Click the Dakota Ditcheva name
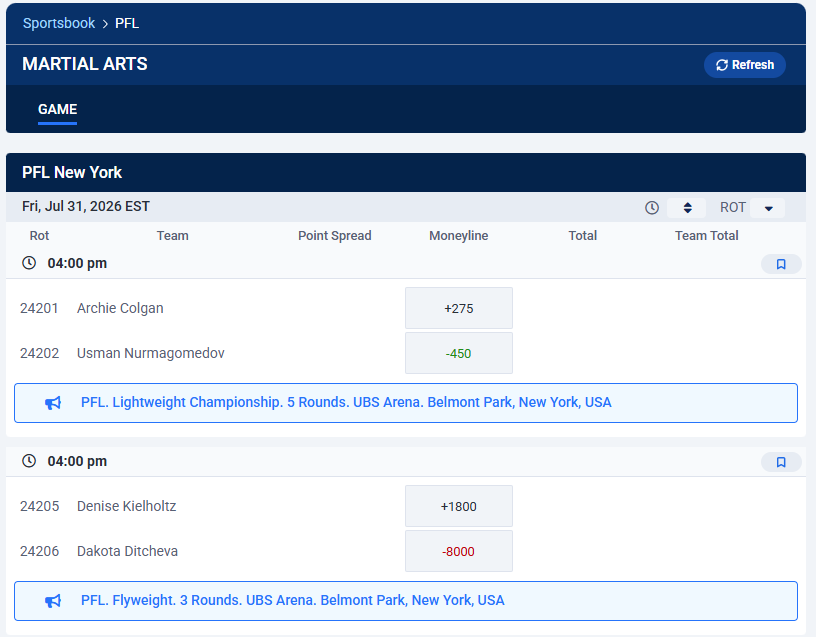Image resolution: width=816 pixels, height=637 pixels. pyautogui.click(x=128, y=551)
